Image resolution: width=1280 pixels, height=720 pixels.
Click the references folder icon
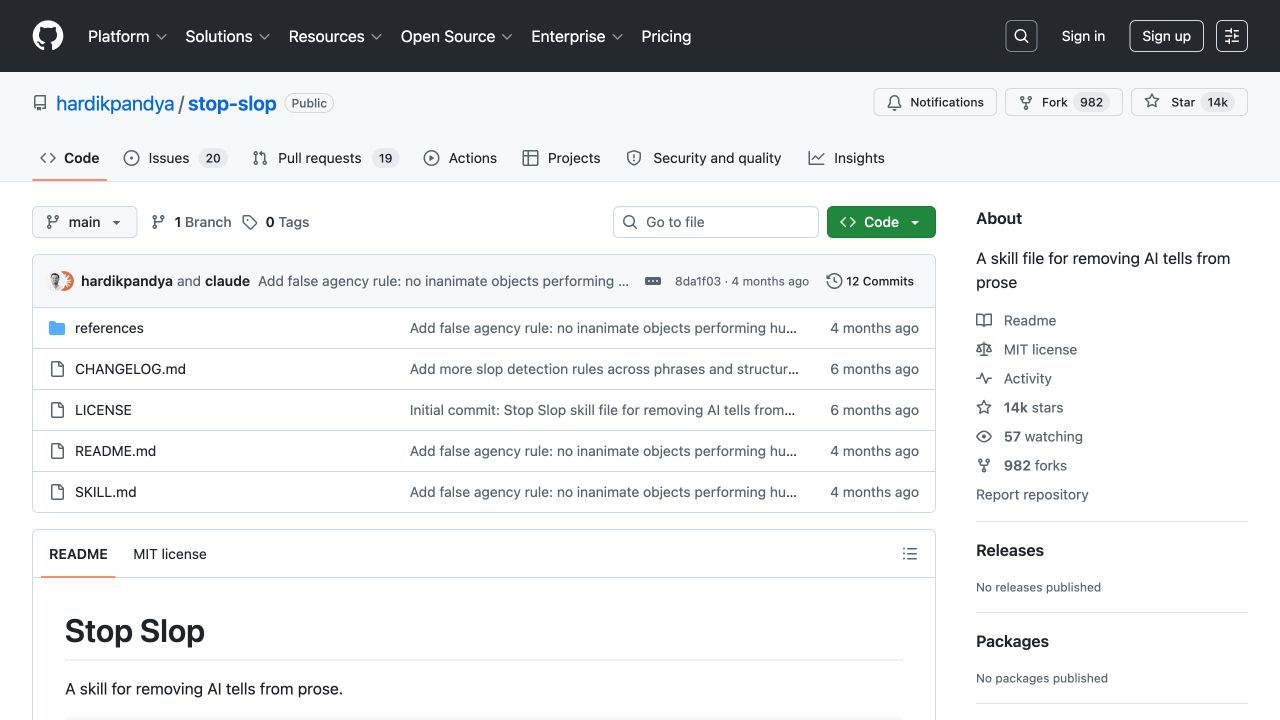click(x=57, y=328)
